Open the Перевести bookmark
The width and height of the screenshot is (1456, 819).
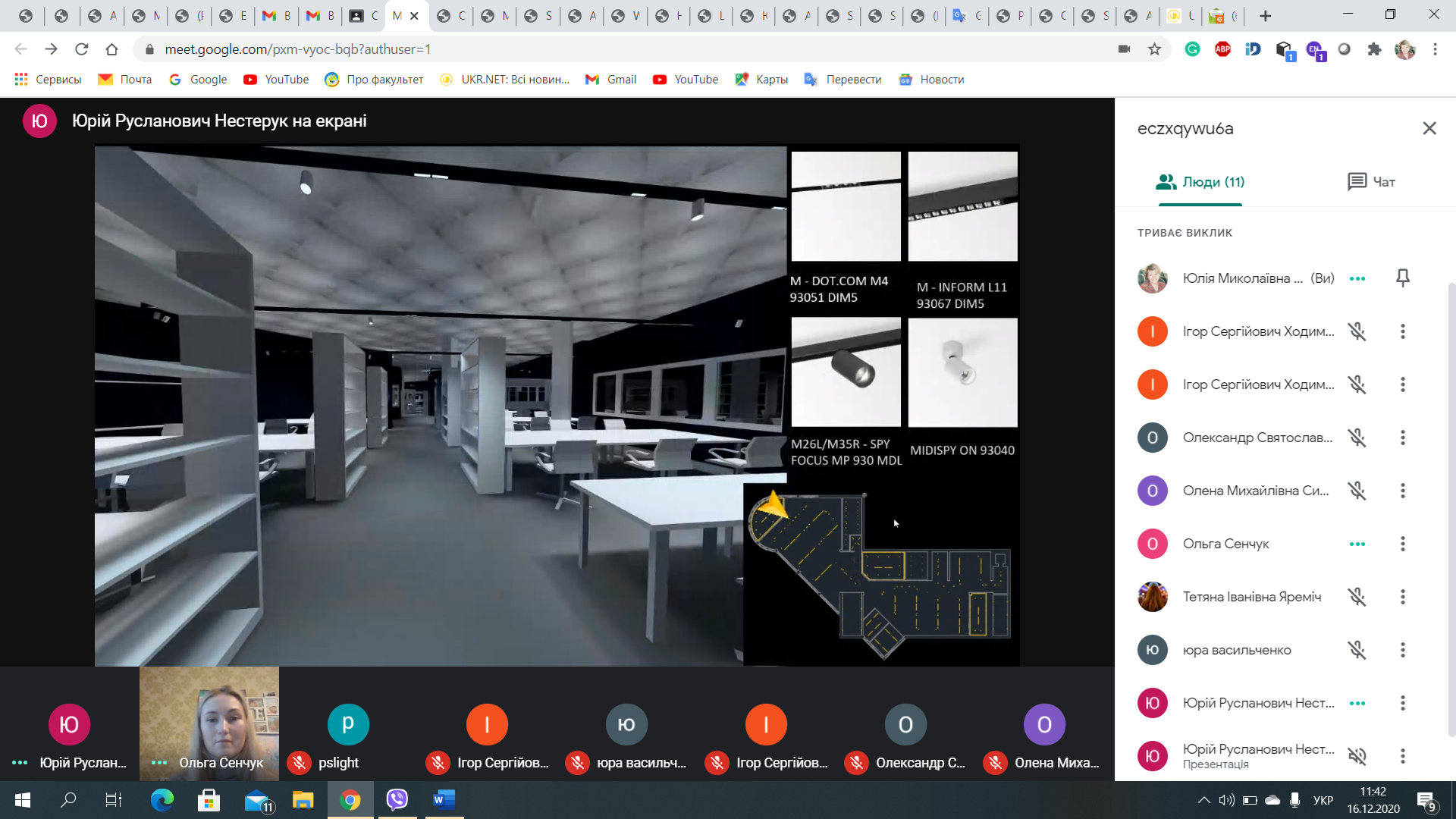843,80
